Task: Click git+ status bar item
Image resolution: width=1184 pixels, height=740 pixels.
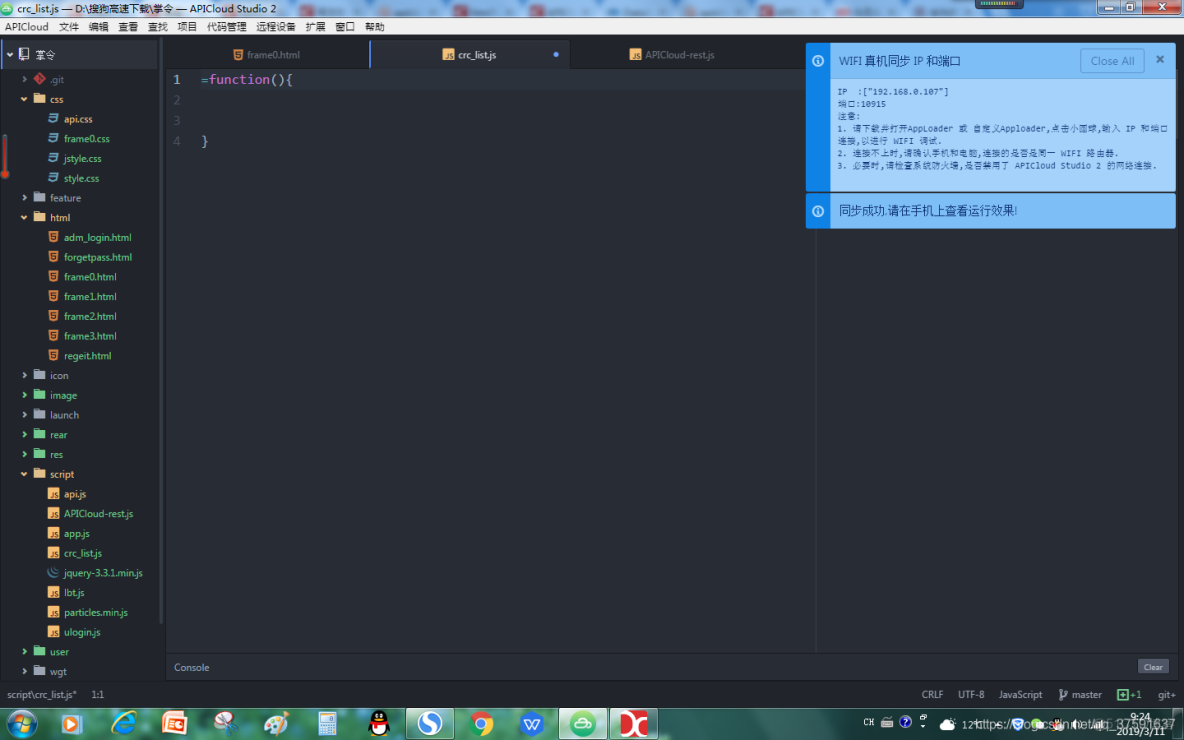Action: click(1166, 695)
